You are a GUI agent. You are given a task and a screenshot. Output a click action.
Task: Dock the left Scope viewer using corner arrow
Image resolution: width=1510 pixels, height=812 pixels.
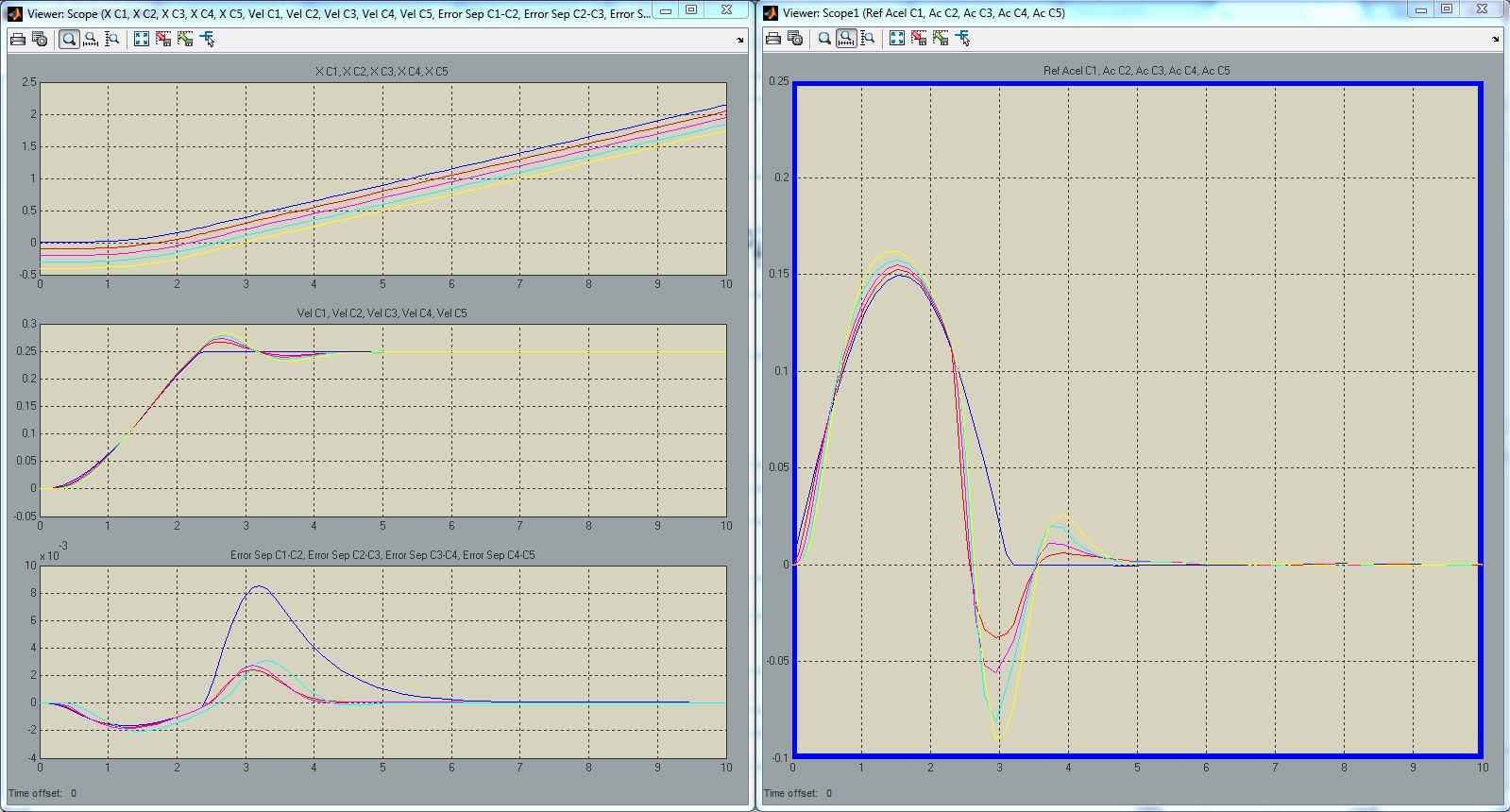[739, 40]
